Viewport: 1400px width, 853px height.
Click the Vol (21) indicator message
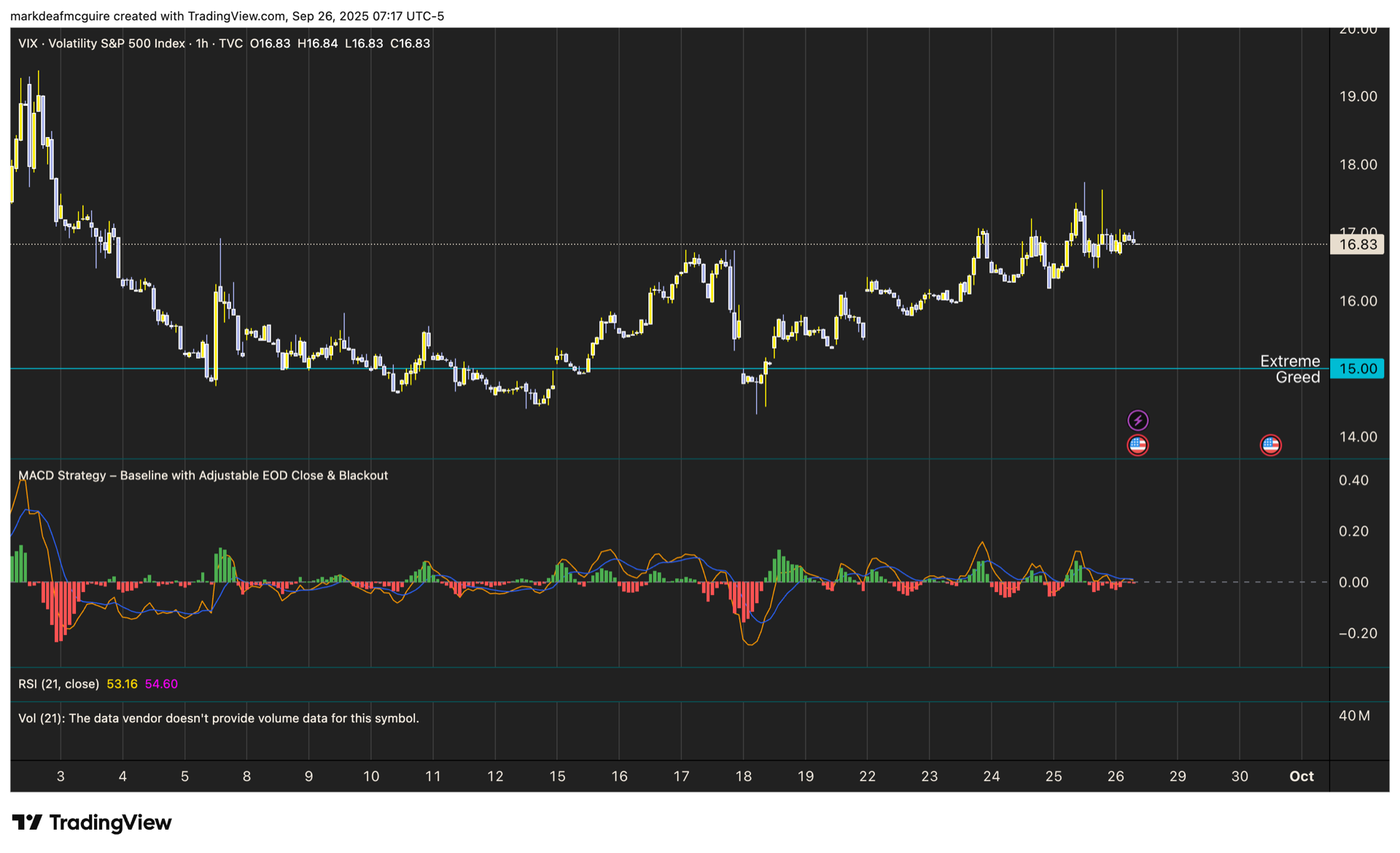point(218,718)
